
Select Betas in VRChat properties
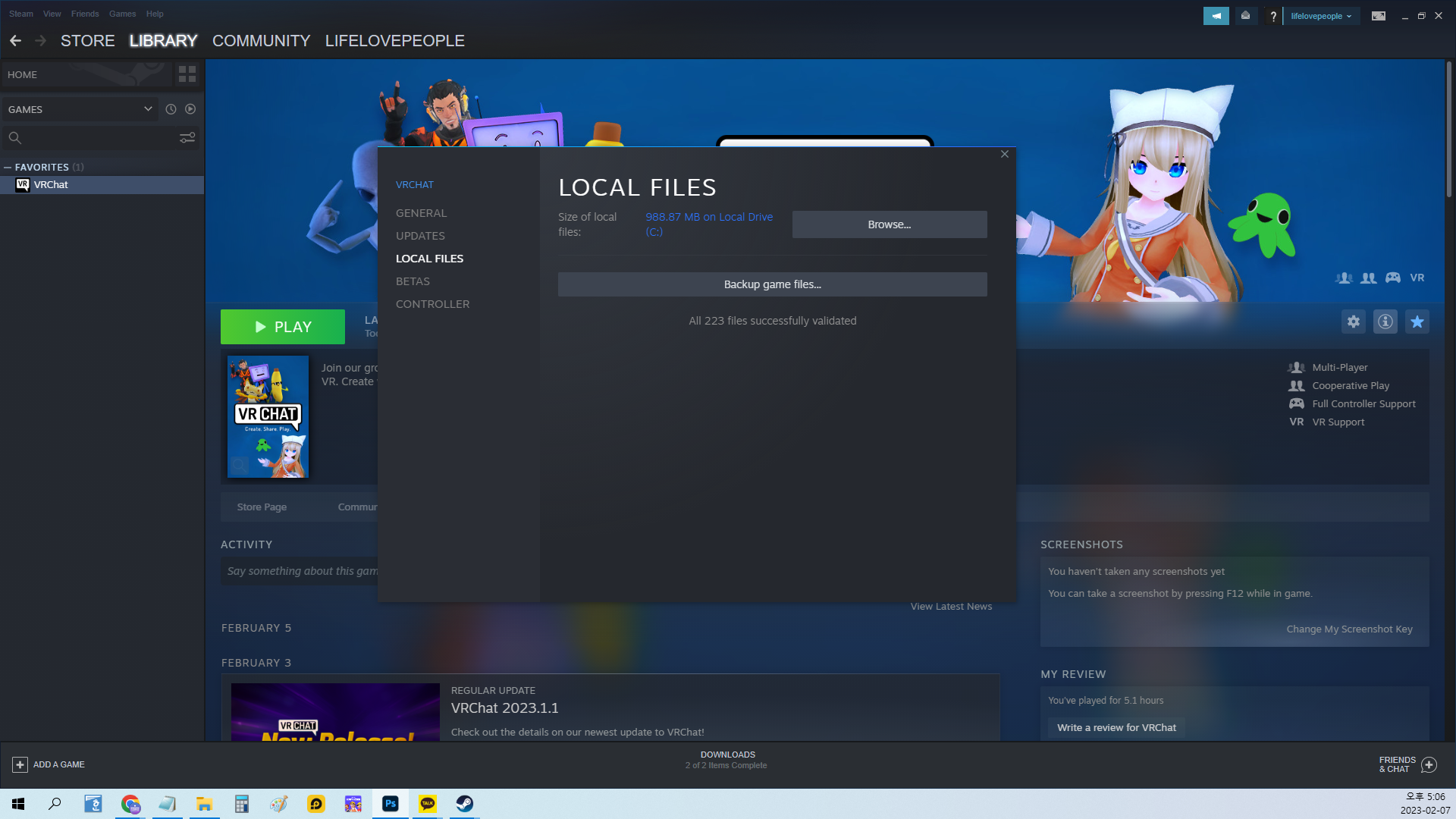click(413, 281)
